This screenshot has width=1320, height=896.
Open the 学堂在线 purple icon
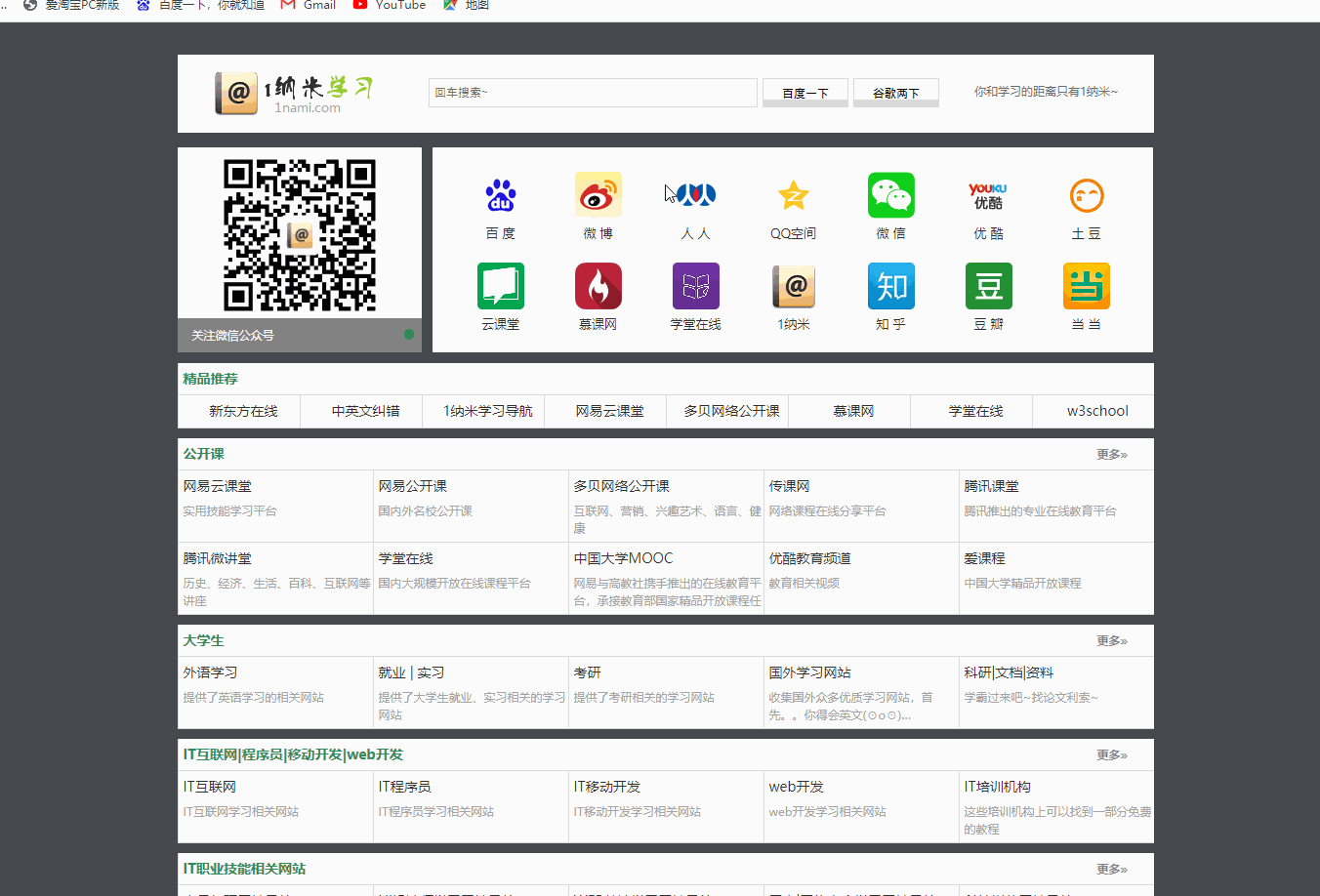coord(695,287)
